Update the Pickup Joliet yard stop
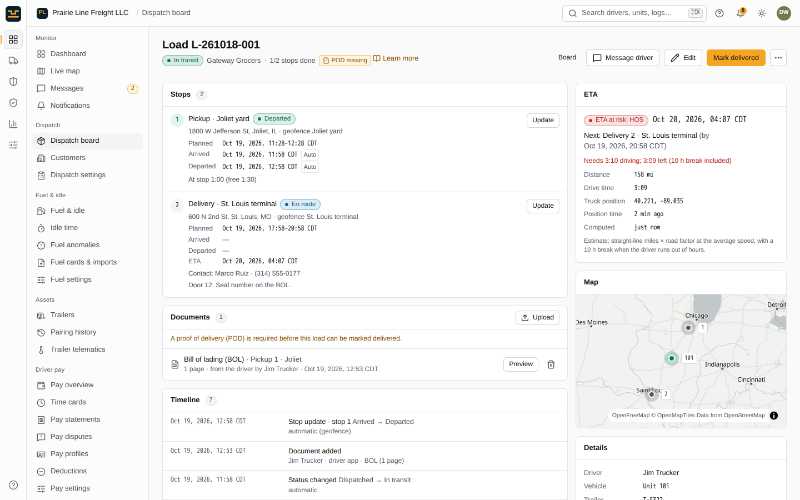800x500 pixels. (x=543, y=120)
